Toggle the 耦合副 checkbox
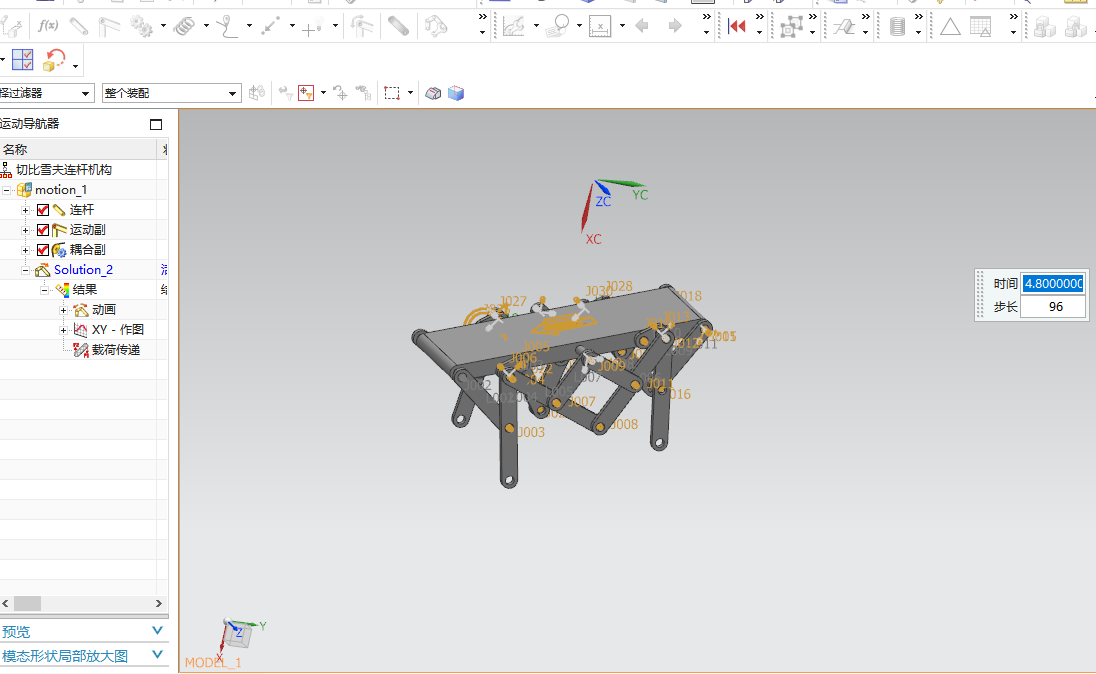This screenshot has width=1096, height=674. point(43,250)
